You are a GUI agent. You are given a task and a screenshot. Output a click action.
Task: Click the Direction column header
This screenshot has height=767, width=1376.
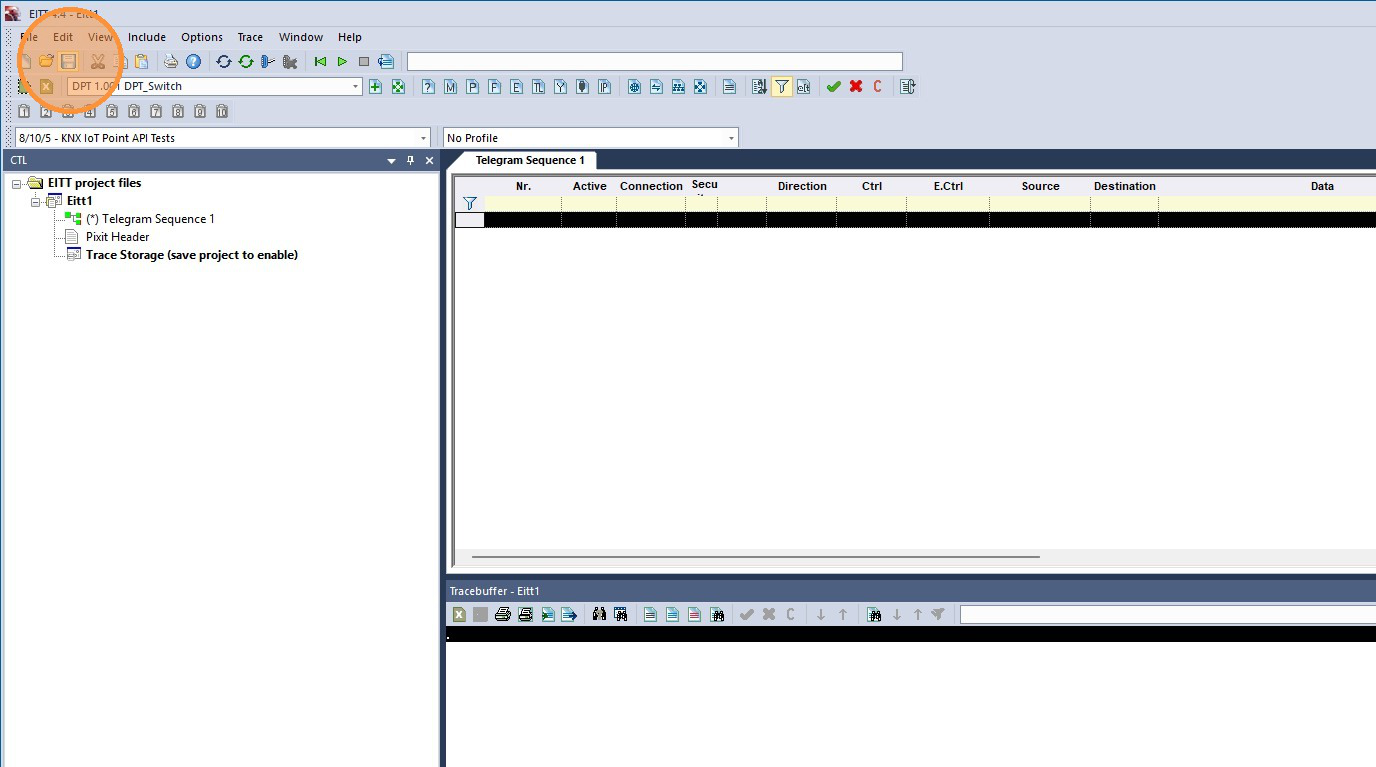point(802,186)
